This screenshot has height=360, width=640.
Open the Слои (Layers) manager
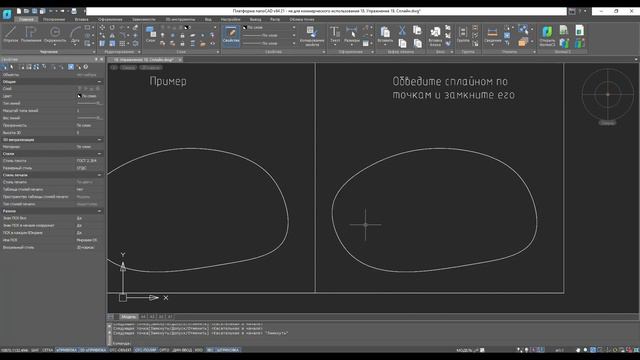pos(151,34)
